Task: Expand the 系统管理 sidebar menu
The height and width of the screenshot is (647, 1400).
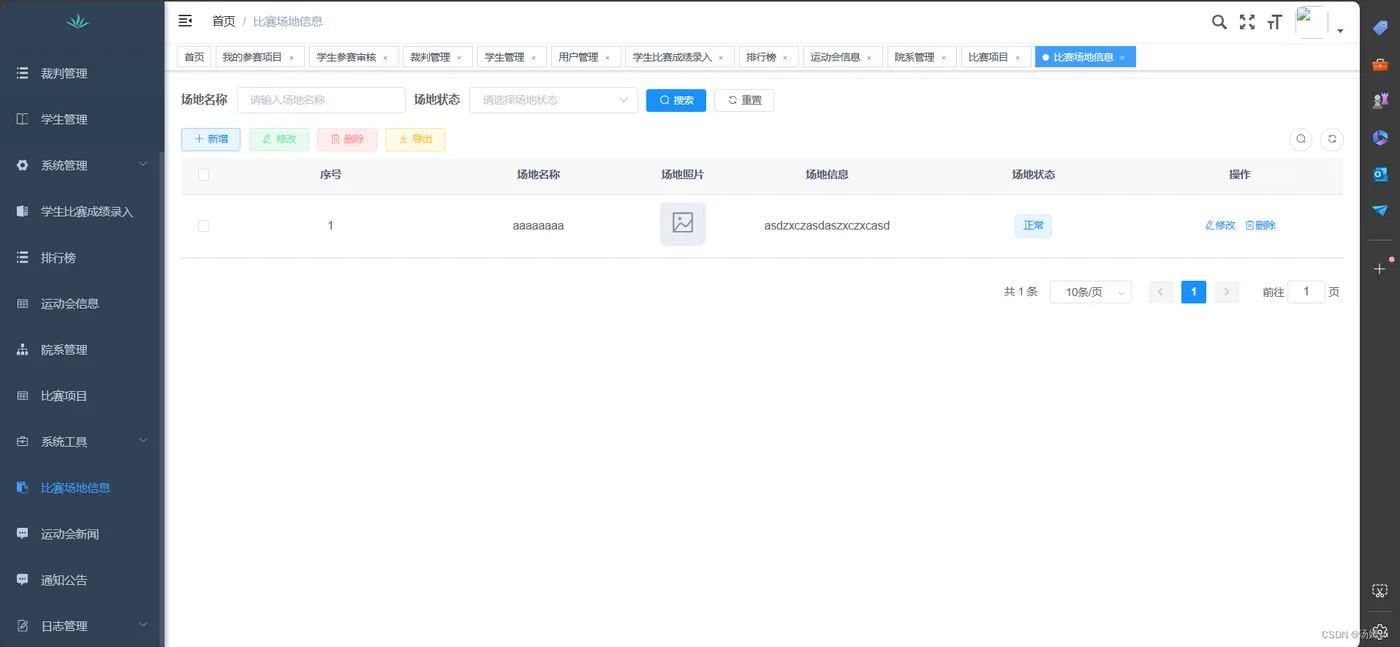Action: 82,165
